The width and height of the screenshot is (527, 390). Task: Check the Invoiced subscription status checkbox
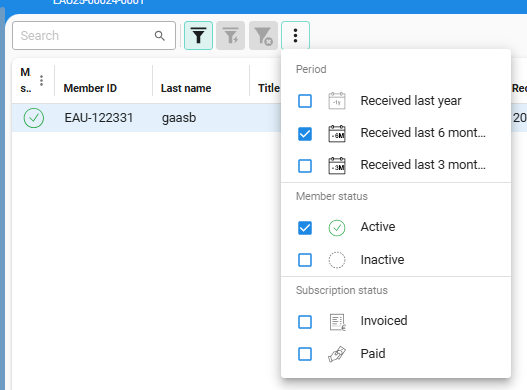[305, 322]
